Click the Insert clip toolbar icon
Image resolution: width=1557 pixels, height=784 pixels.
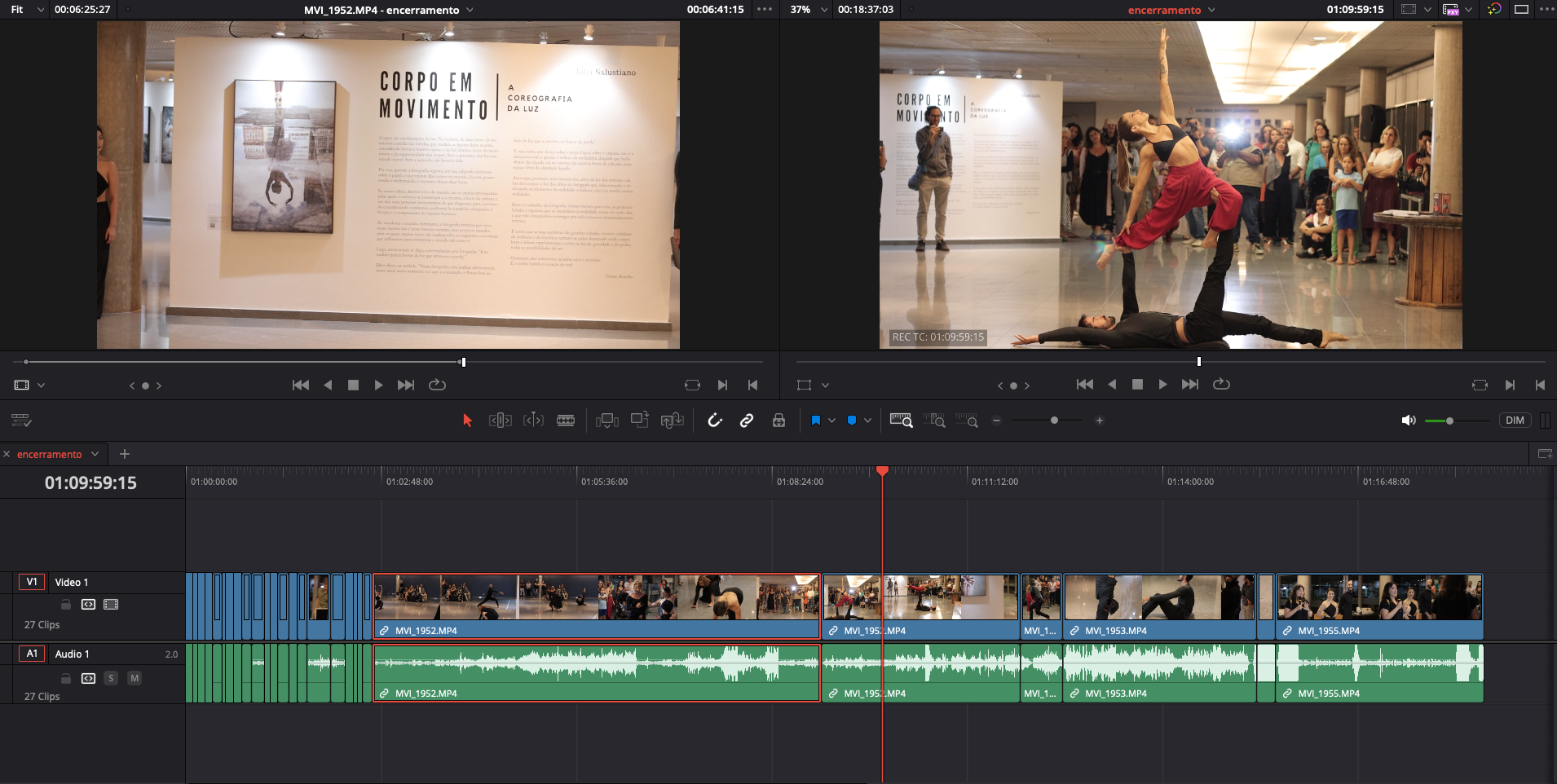(x=607, y=421)
